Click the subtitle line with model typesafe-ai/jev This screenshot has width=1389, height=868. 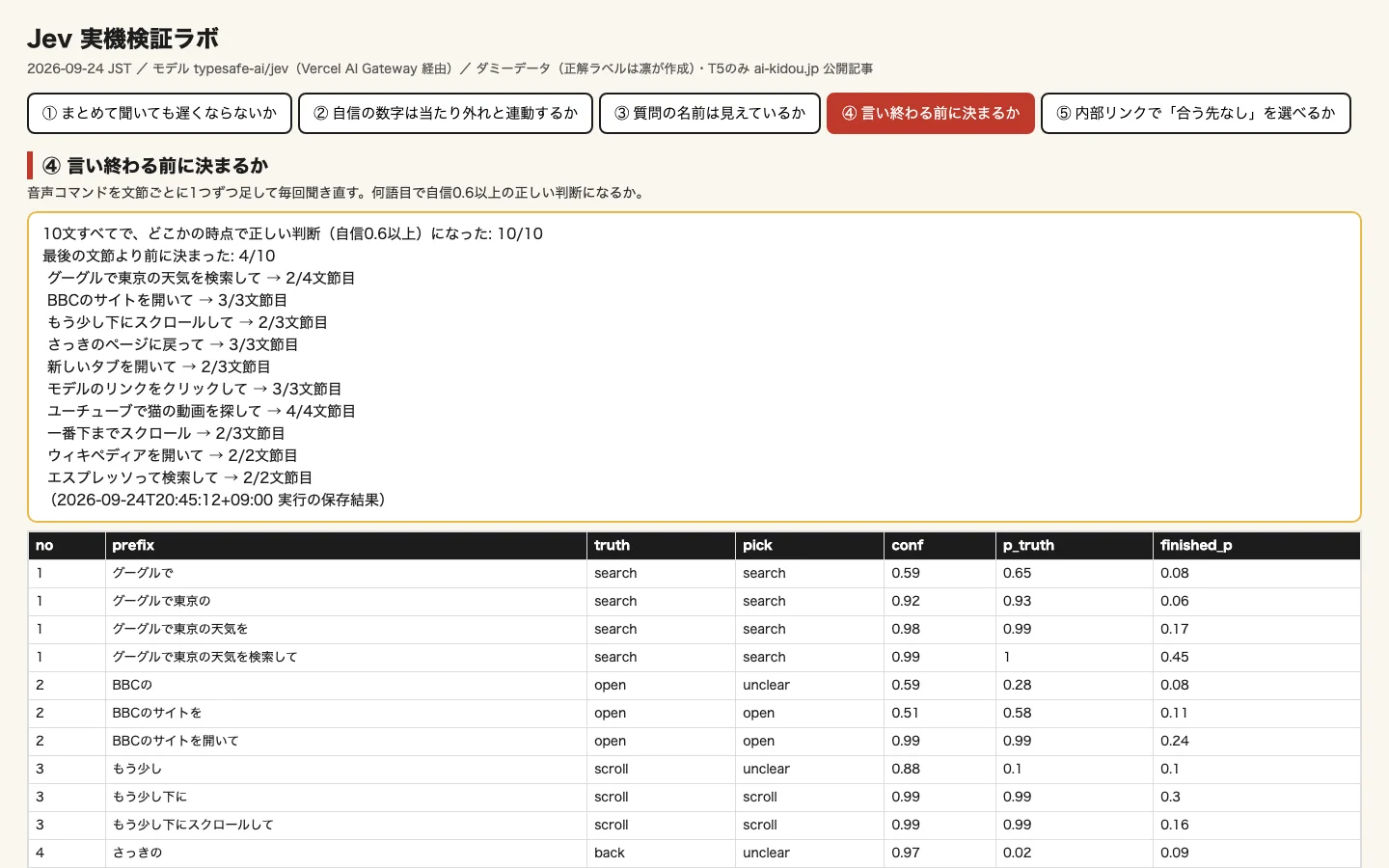click(450, 68)
